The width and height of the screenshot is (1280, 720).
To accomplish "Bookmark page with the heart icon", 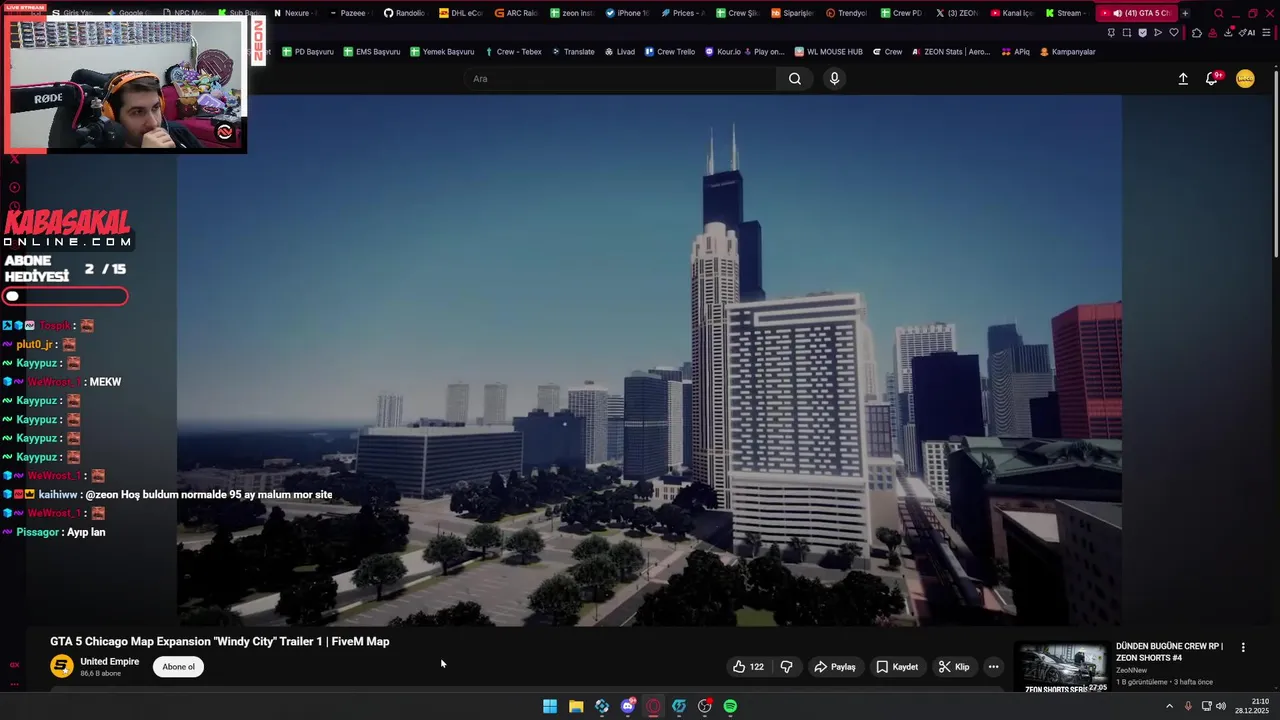I will point(1174,32).
